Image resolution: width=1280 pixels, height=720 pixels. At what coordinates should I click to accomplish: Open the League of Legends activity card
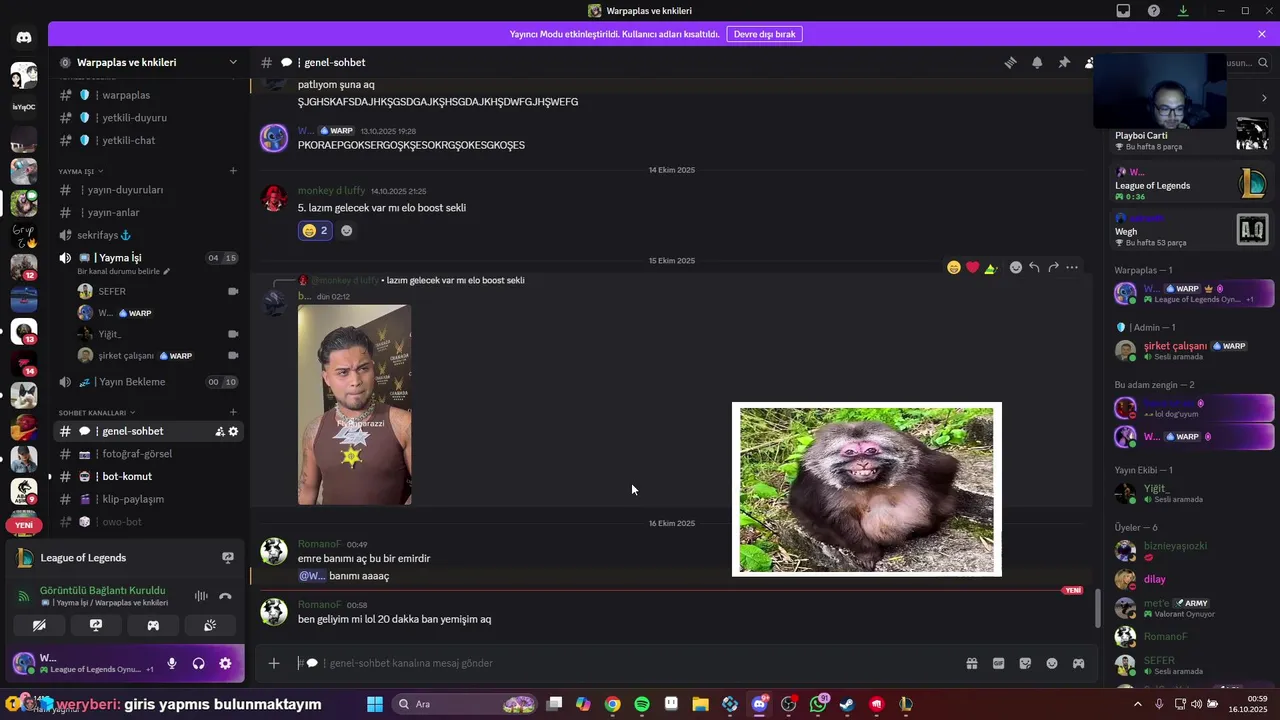coord(1191,184)
